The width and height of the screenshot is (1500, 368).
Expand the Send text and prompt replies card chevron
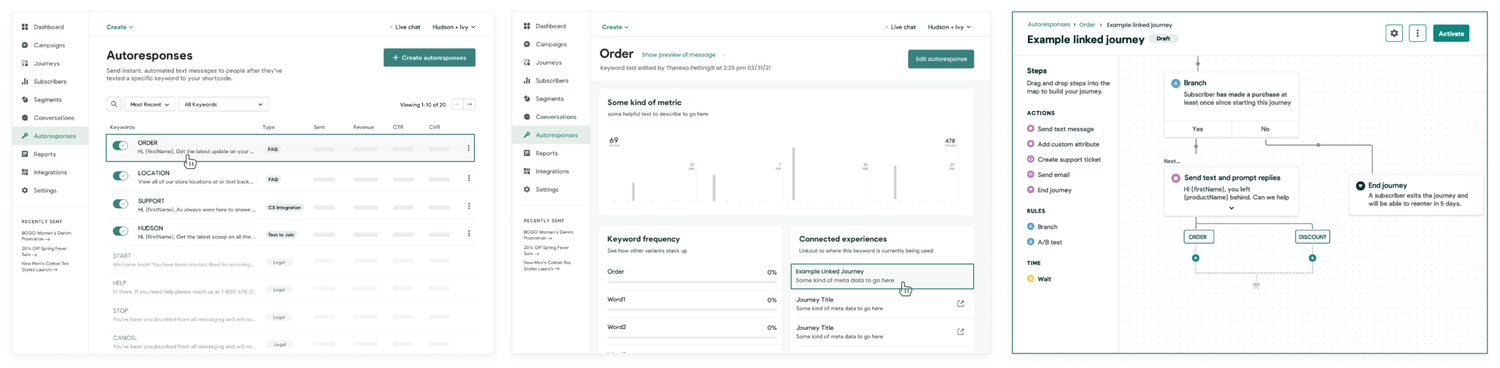[1231, 208]
